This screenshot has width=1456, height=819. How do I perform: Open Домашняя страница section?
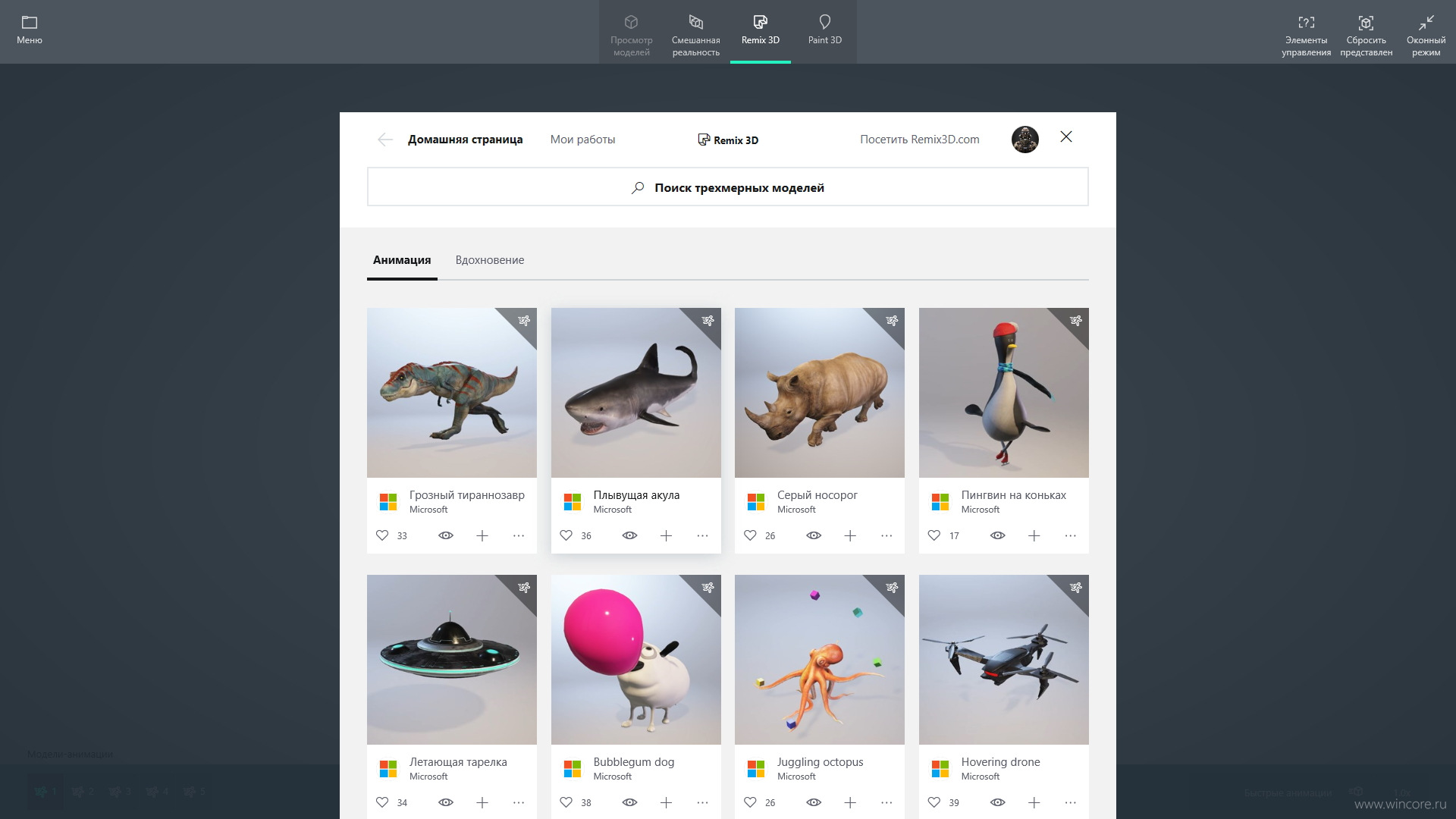click(x=466, y=140)
